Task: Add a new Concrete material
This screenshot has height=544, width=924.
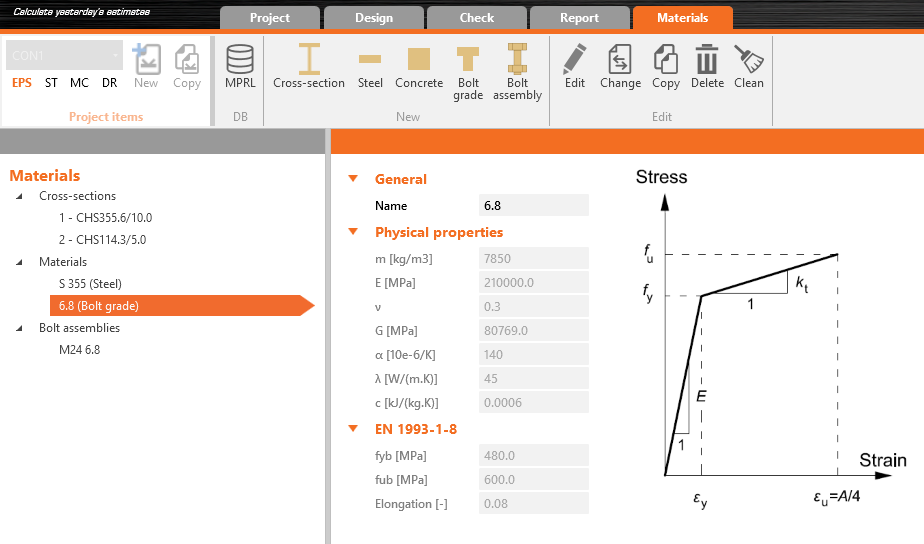Action: (419, 67)
